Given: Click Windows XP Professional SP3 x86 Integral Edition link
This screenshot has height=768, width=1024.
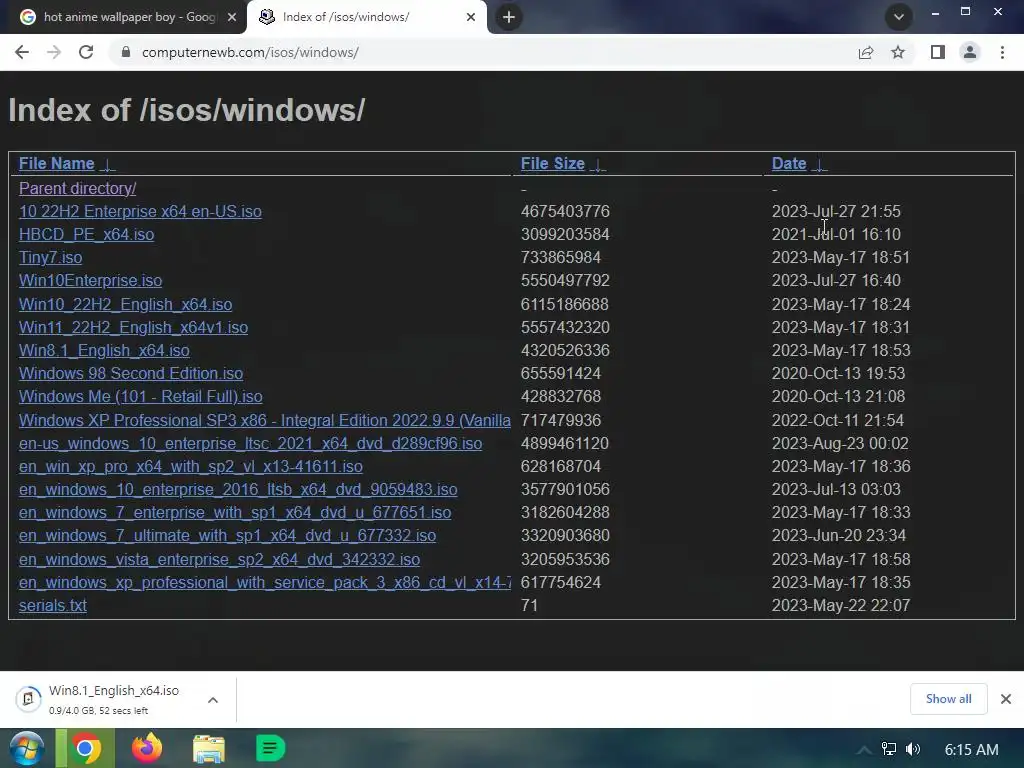Looking at the screenshot, I should point(264,420).
